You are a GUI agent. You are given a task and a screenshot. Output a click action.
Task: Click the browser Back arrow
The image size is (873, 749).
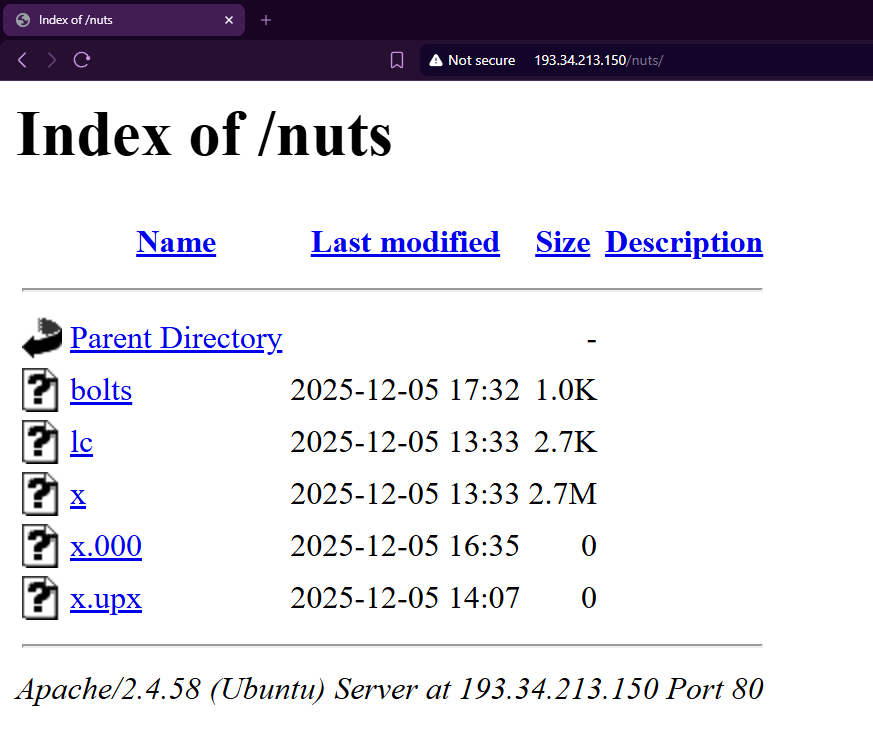(x=22, y=60)
